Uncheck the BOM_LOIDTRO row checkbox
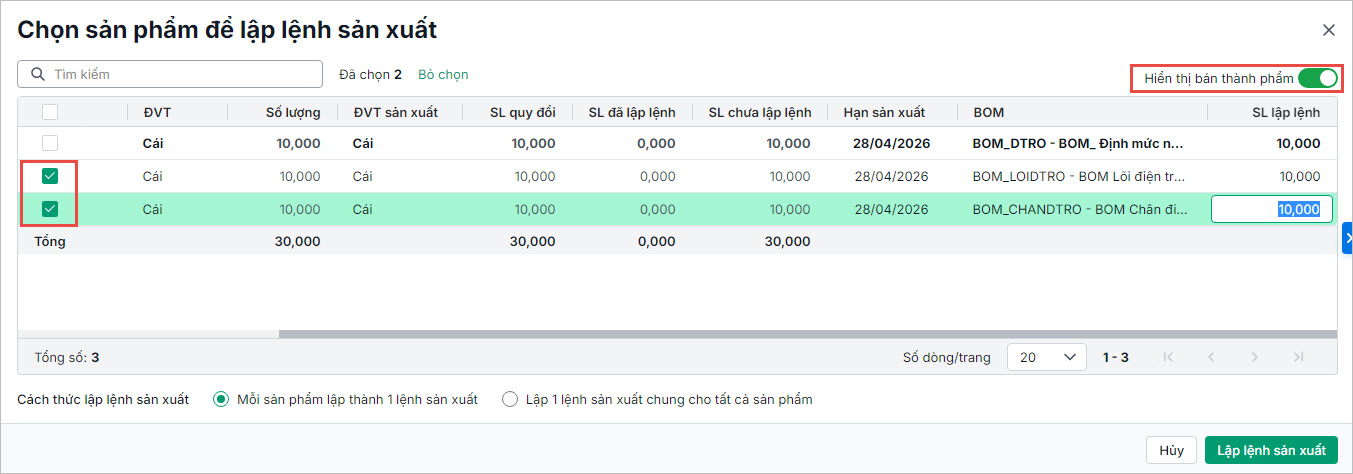Image resolution: width=1353 pixels, height=474 pixels. pos(50,176)
